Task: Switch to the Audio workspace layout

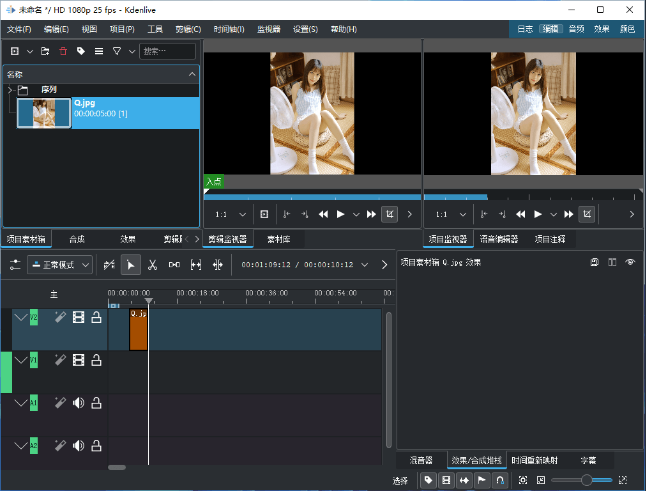Action: [576, 29]
